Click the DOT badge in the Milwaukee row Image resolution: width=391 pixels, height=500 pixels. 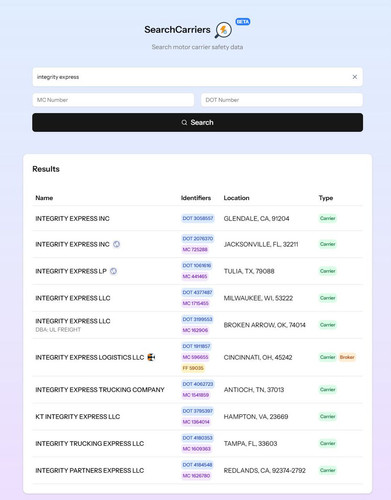point(197,293)
